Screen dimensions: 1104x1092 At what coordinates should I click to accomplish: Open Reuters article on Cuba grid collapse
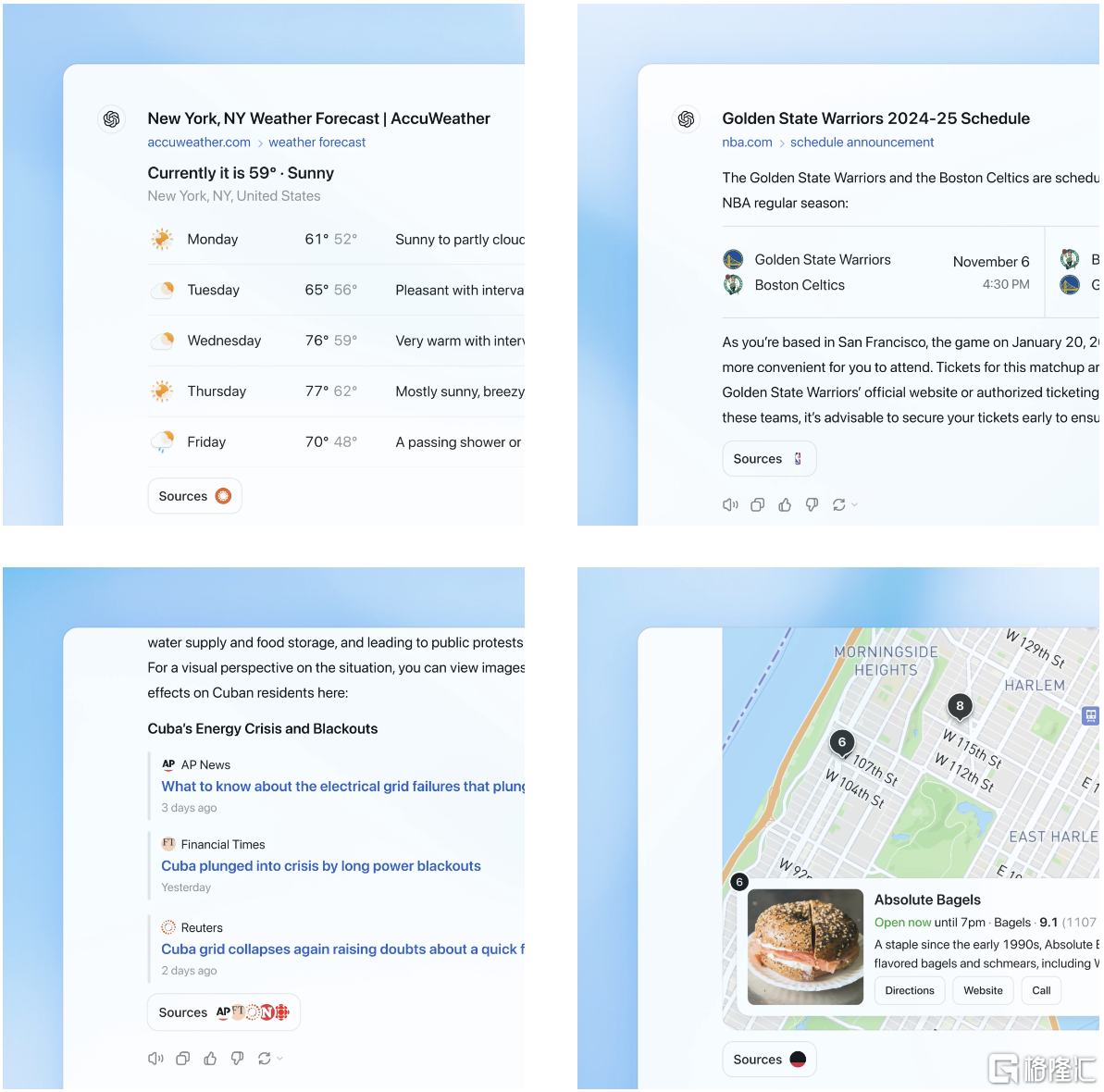pos(343,949)
